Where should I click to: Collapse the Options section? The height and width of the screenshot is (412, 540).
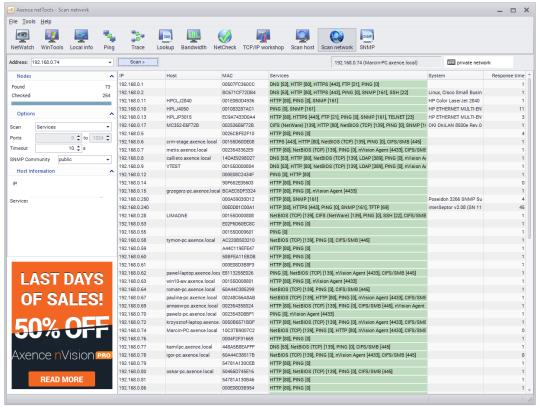tap(111, 114)
